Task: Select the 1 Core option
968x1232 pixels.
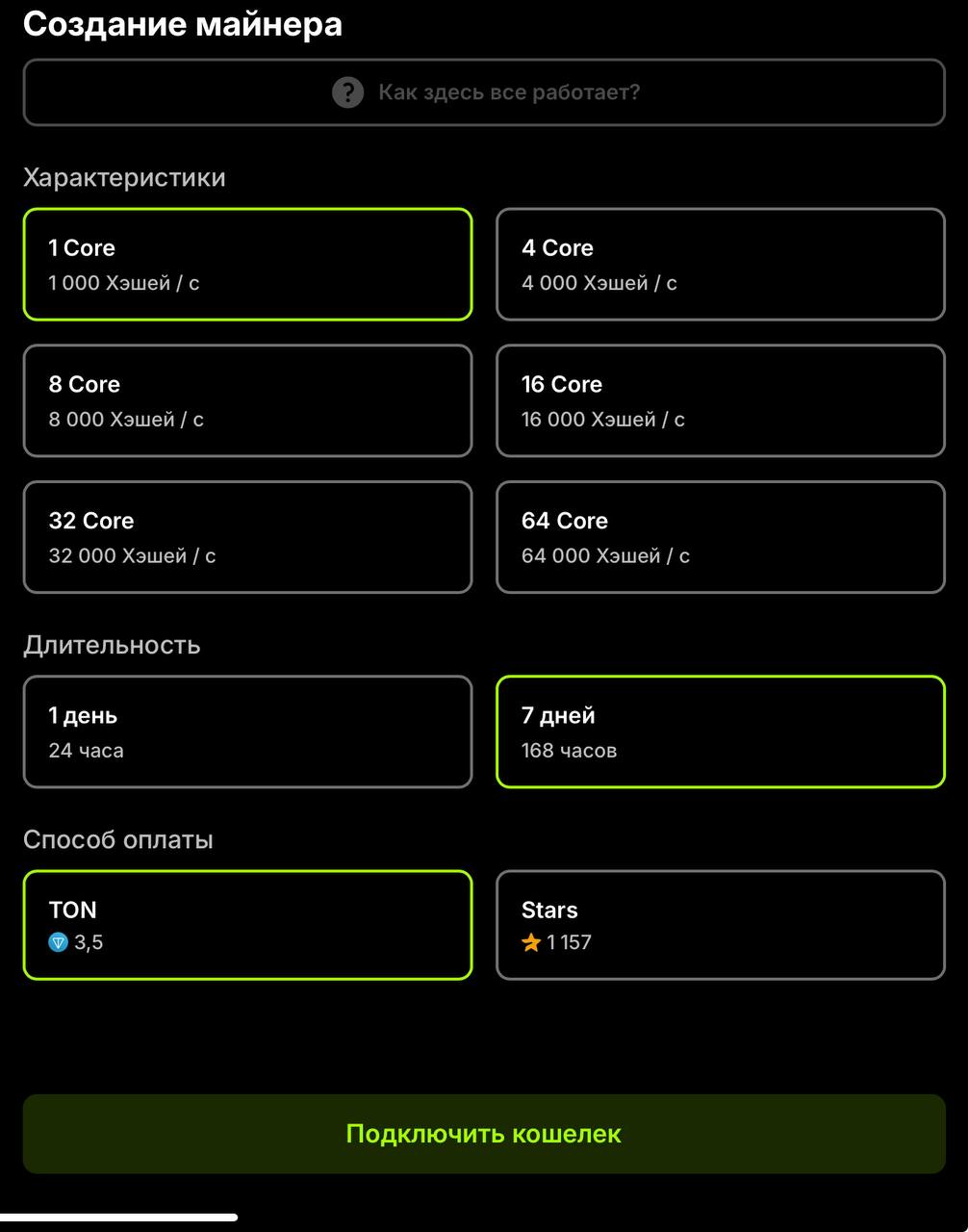Action: [247, 265]
